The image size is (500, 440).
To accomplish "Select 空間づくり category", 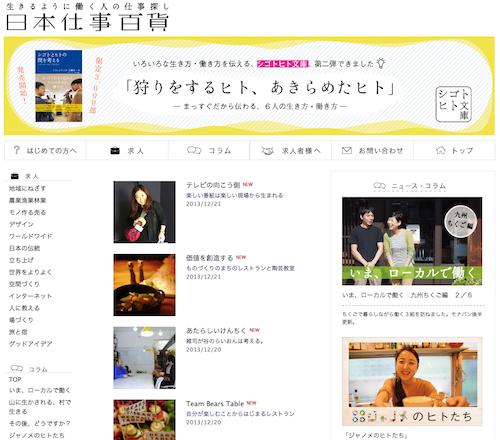I will pyautogui.click(x=24, y=284).
